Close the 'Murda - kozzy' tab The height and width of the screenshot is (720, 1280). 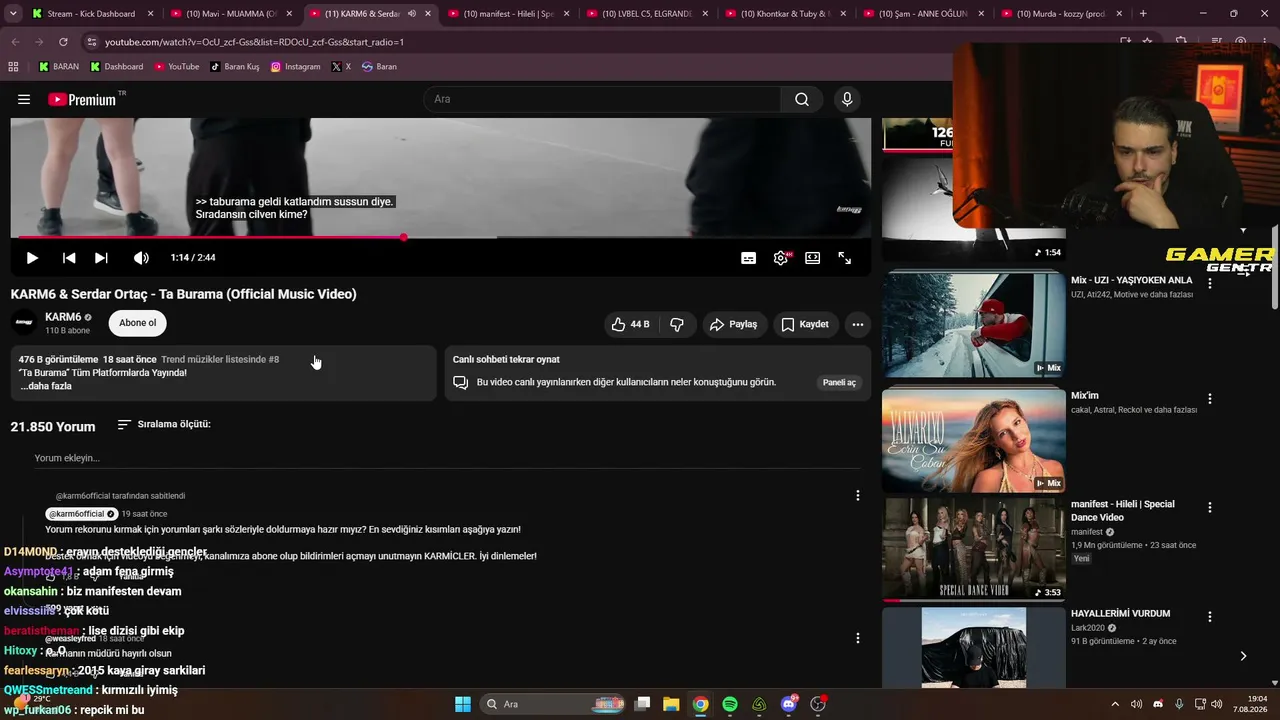(1122, 14)
